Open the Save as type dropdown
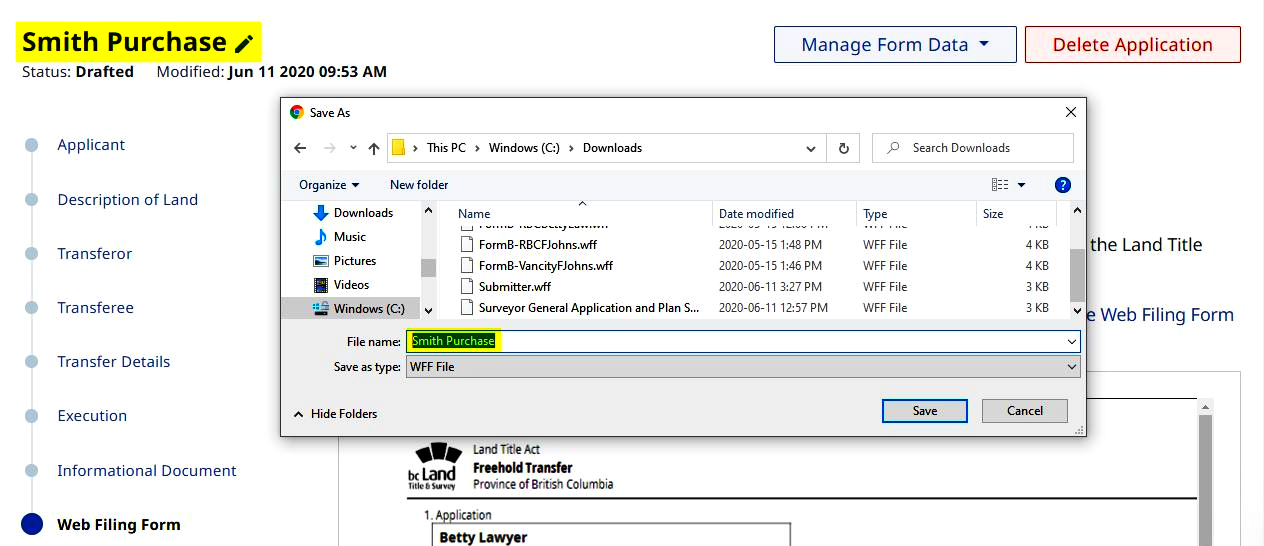This screenshot has height=546, width=1264. (x=743, y=367)
